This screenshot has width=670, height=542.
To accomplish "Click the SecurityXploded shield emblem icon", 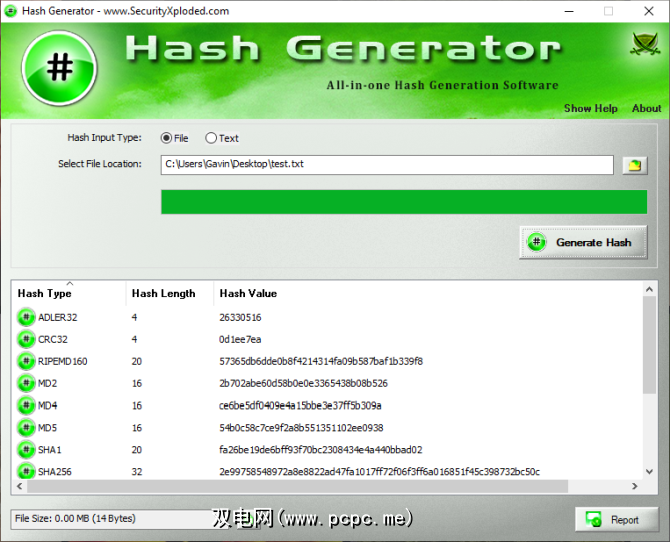I will coord(645,44).
